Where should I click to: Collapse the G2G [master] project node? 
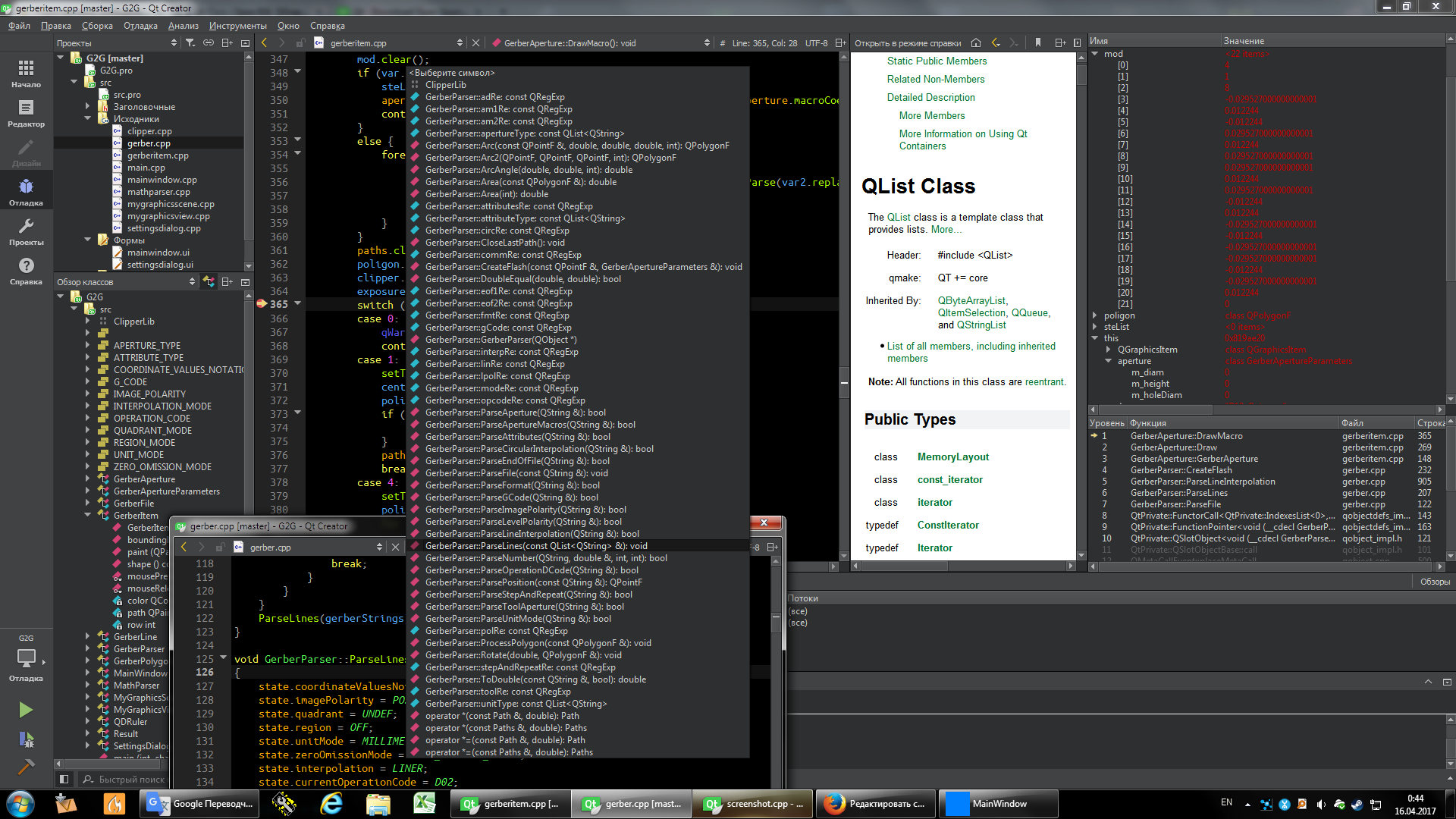coord(61,58)
